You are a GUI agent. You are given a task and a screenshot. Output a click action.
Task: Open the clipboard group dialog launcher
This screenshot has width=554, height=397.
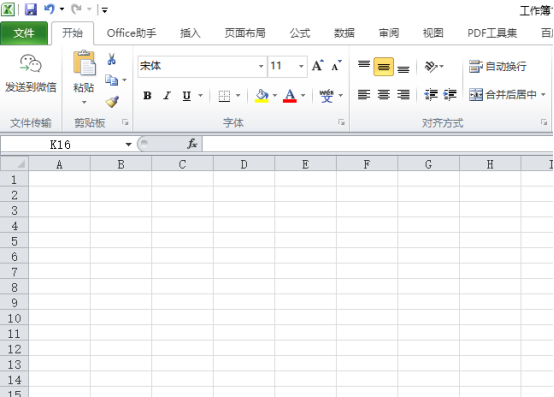(125, 122)
